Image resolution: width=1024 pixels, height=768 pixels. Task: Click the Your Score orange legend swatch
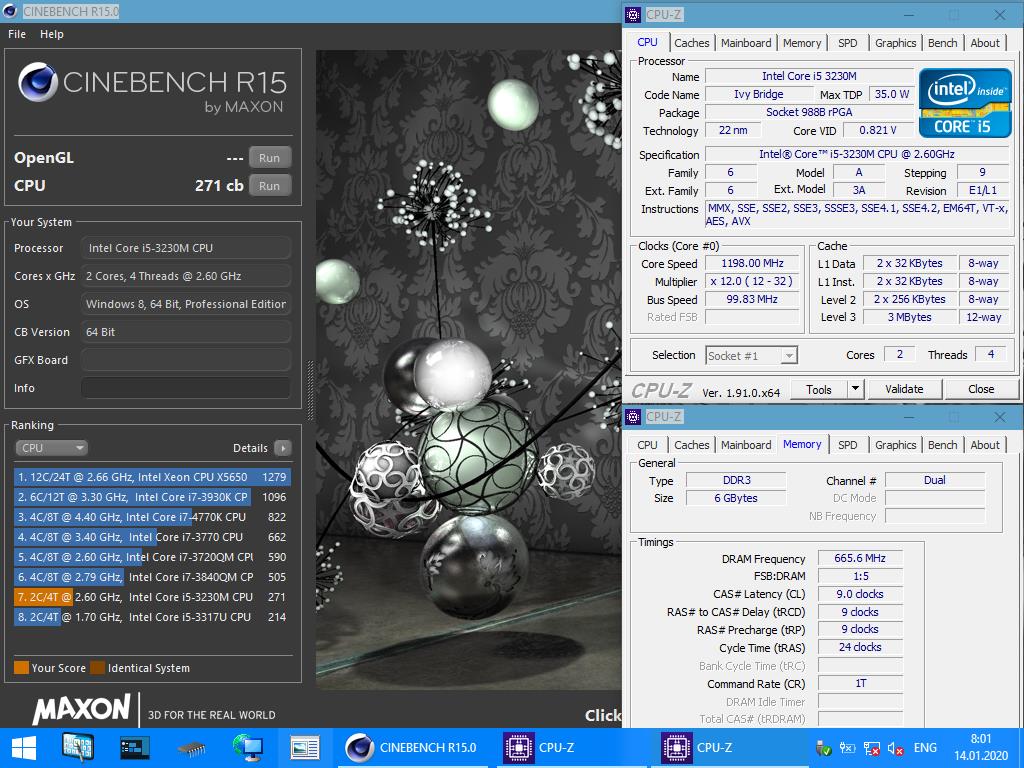(x=22, y=667)
